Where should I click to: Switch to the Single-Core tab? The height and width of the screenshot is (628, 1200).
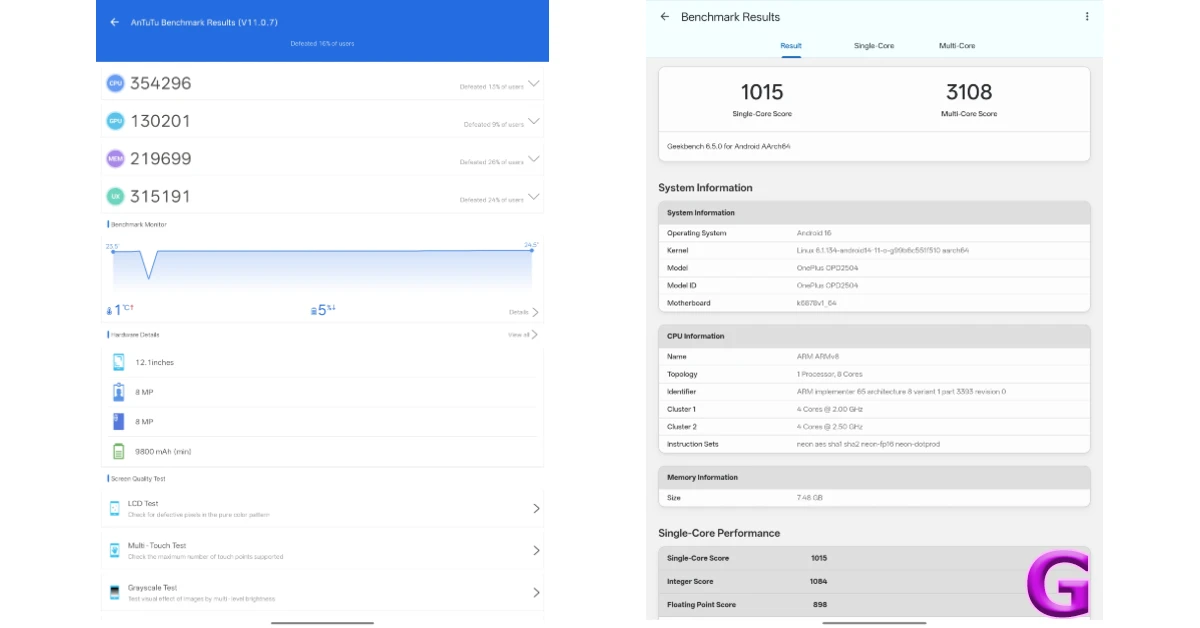(873, 46)
